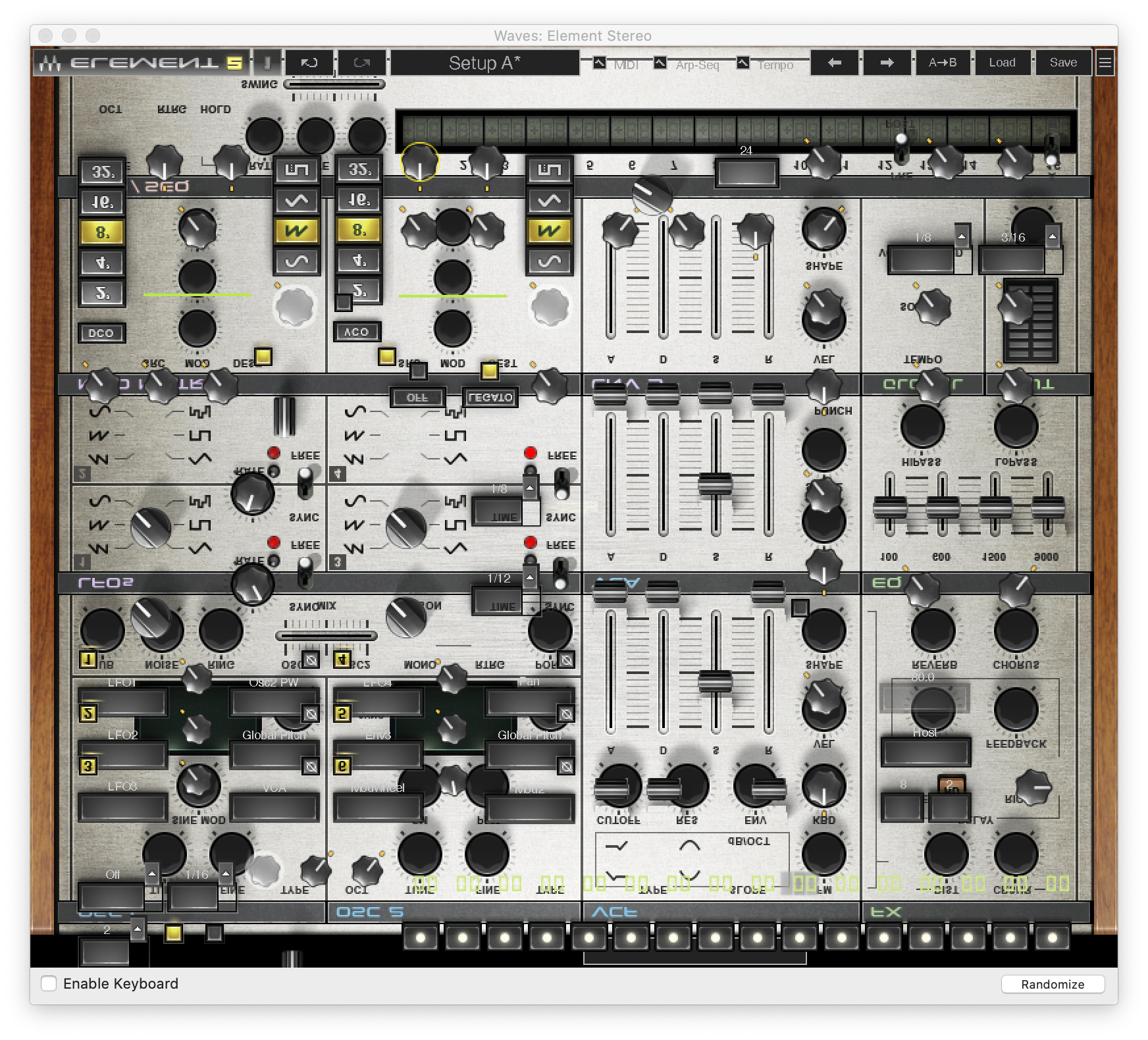Screen dimensions: 1148x1040
Task: Click the 24 value field above the sequencer
Action: [746, 173]
